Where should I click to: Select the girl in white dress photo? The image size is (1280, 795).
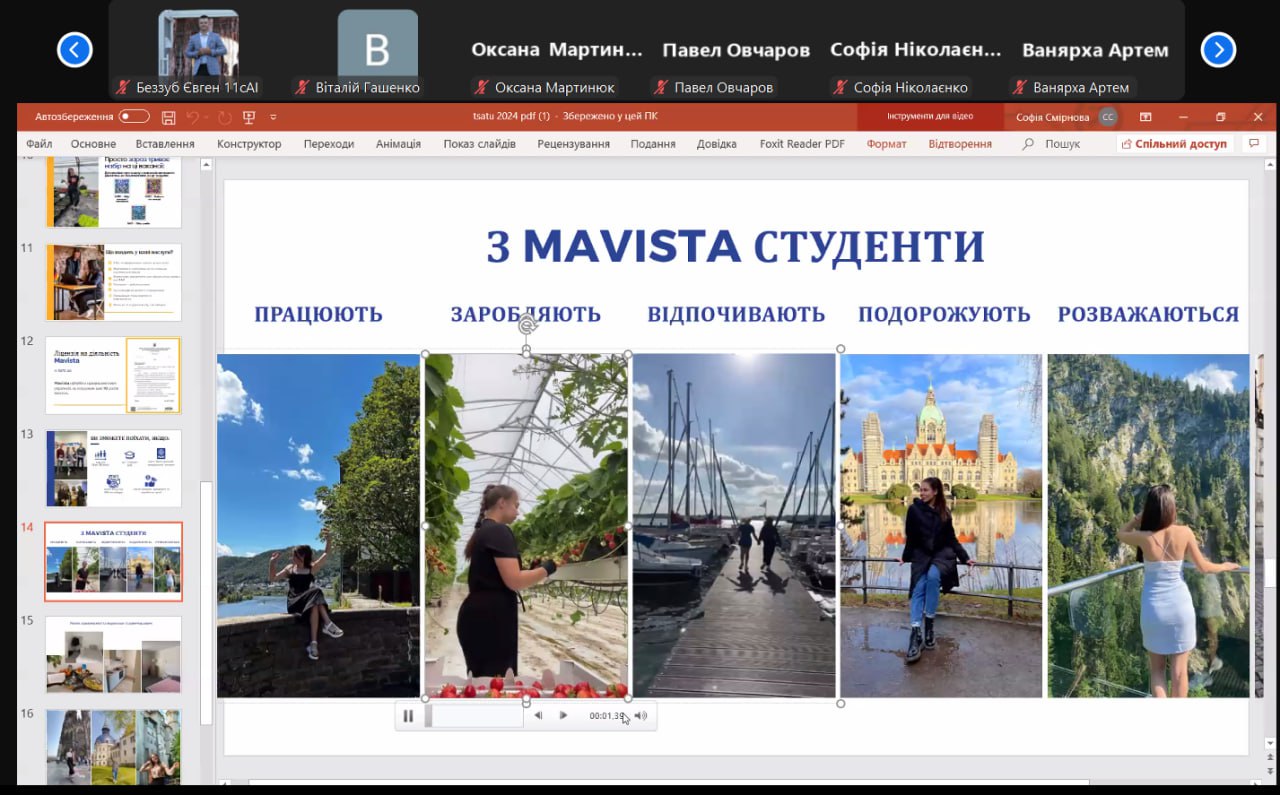click(x=1148, y=525)
